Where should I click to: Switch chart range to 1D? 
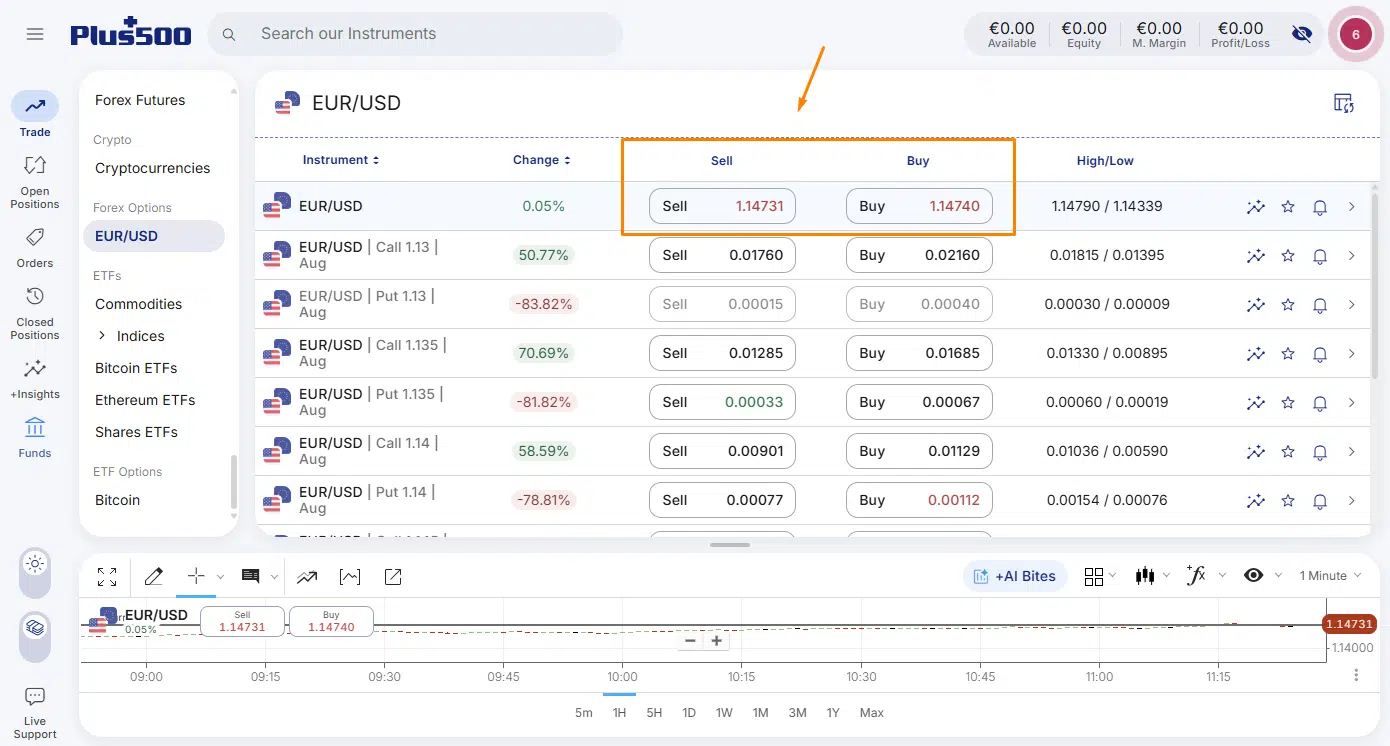pyautogui.click(x=689, y=713)
